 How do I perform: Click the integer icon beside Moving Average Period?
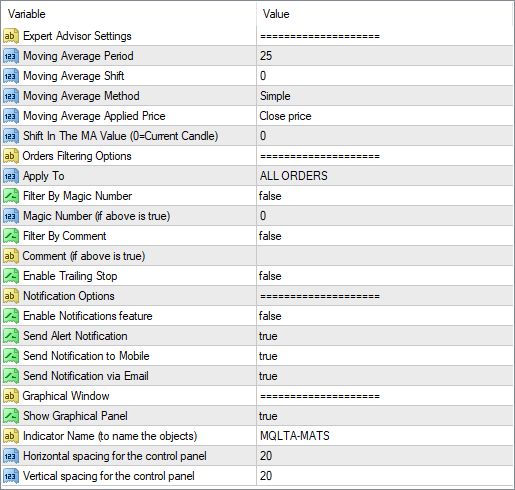pos(10,56)
